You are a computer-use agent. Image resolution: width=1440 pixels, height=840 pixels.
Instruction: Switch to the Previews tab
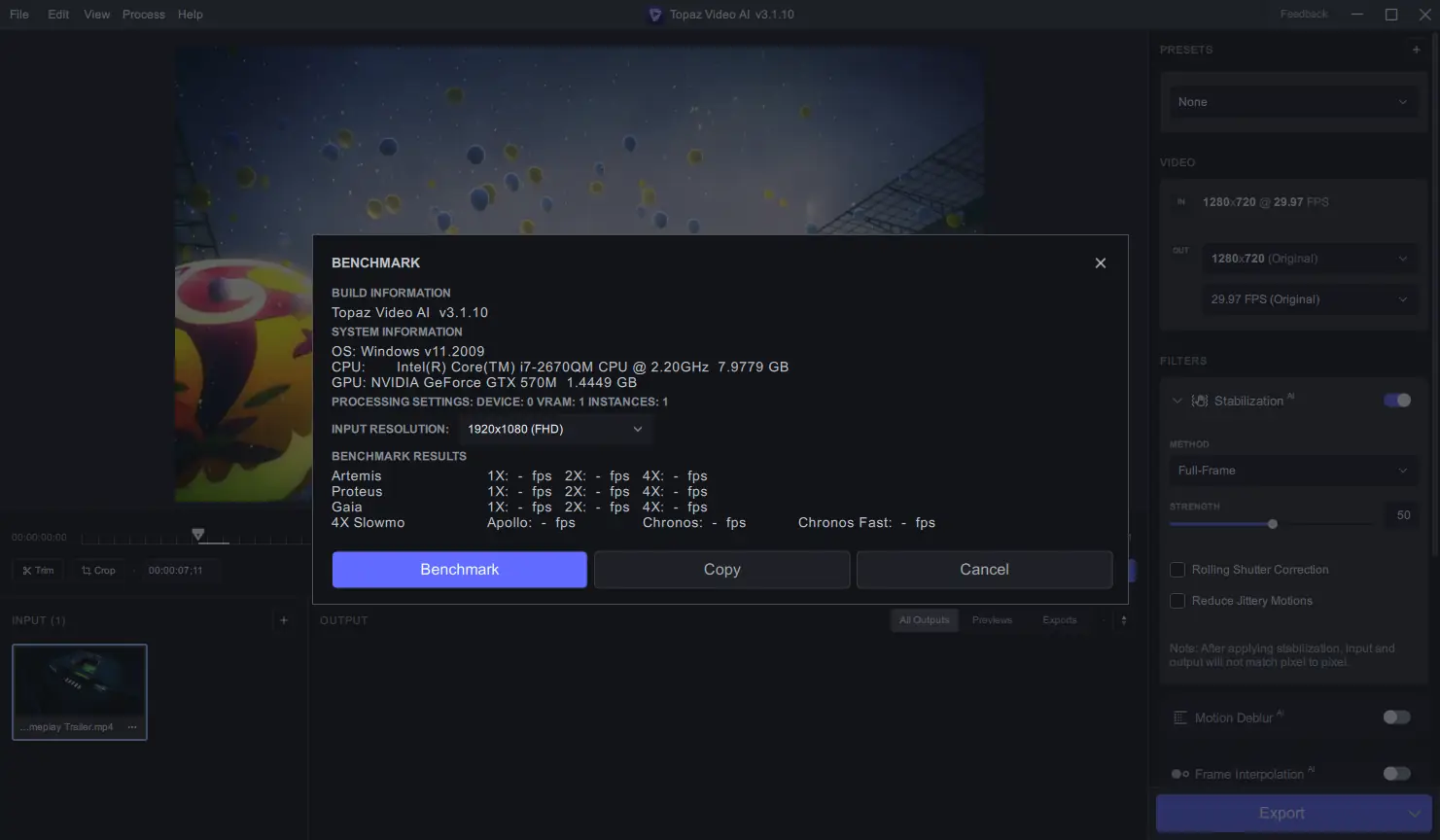993,619
